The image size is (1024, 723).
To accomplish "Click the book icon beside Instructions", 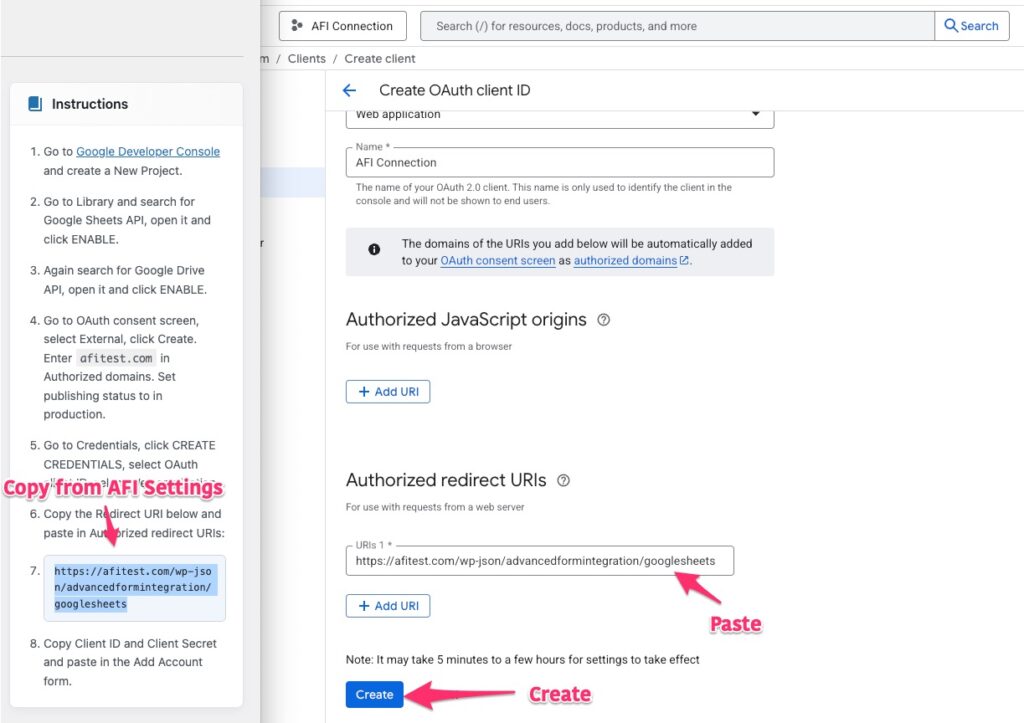I will tap(35, 104).
